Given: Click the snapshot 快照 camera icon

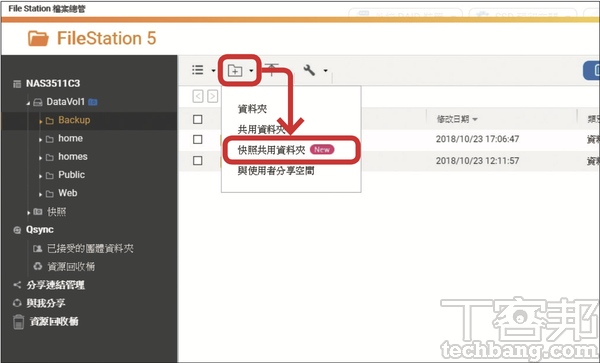Looking at the screenshot, I should 38,212.
